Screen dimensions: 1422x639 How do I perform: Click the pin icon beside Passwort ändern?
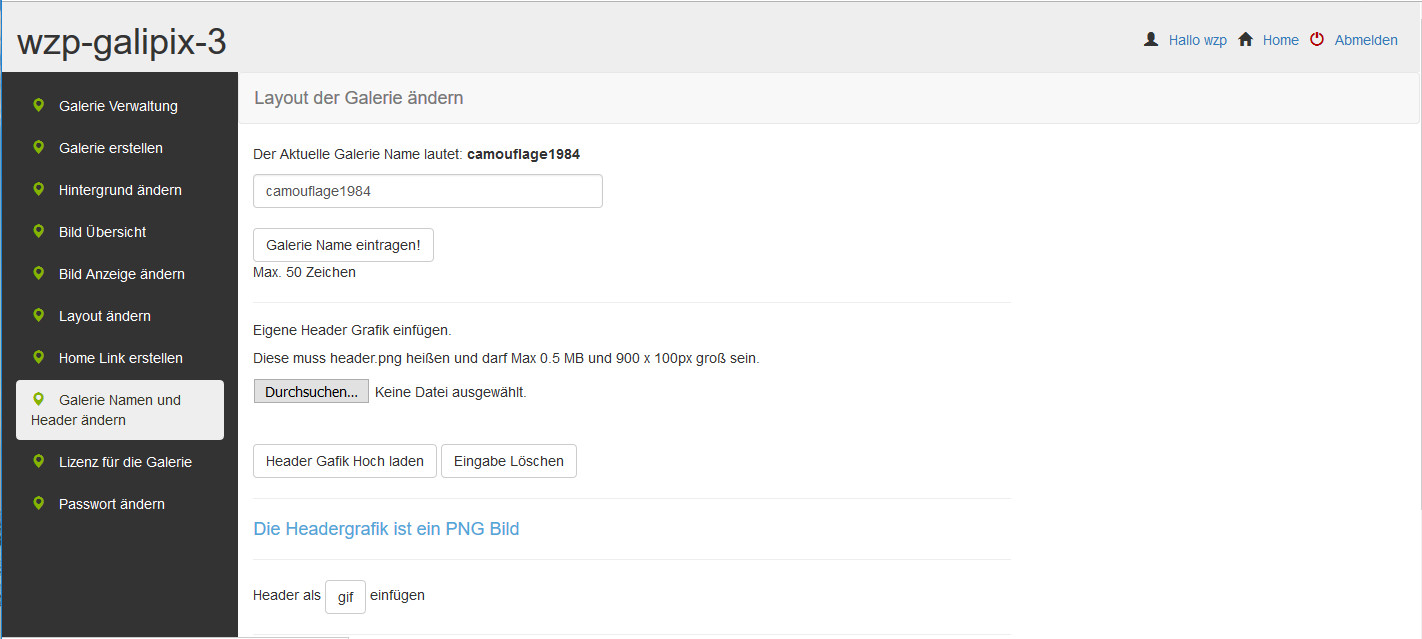[39, 503]
